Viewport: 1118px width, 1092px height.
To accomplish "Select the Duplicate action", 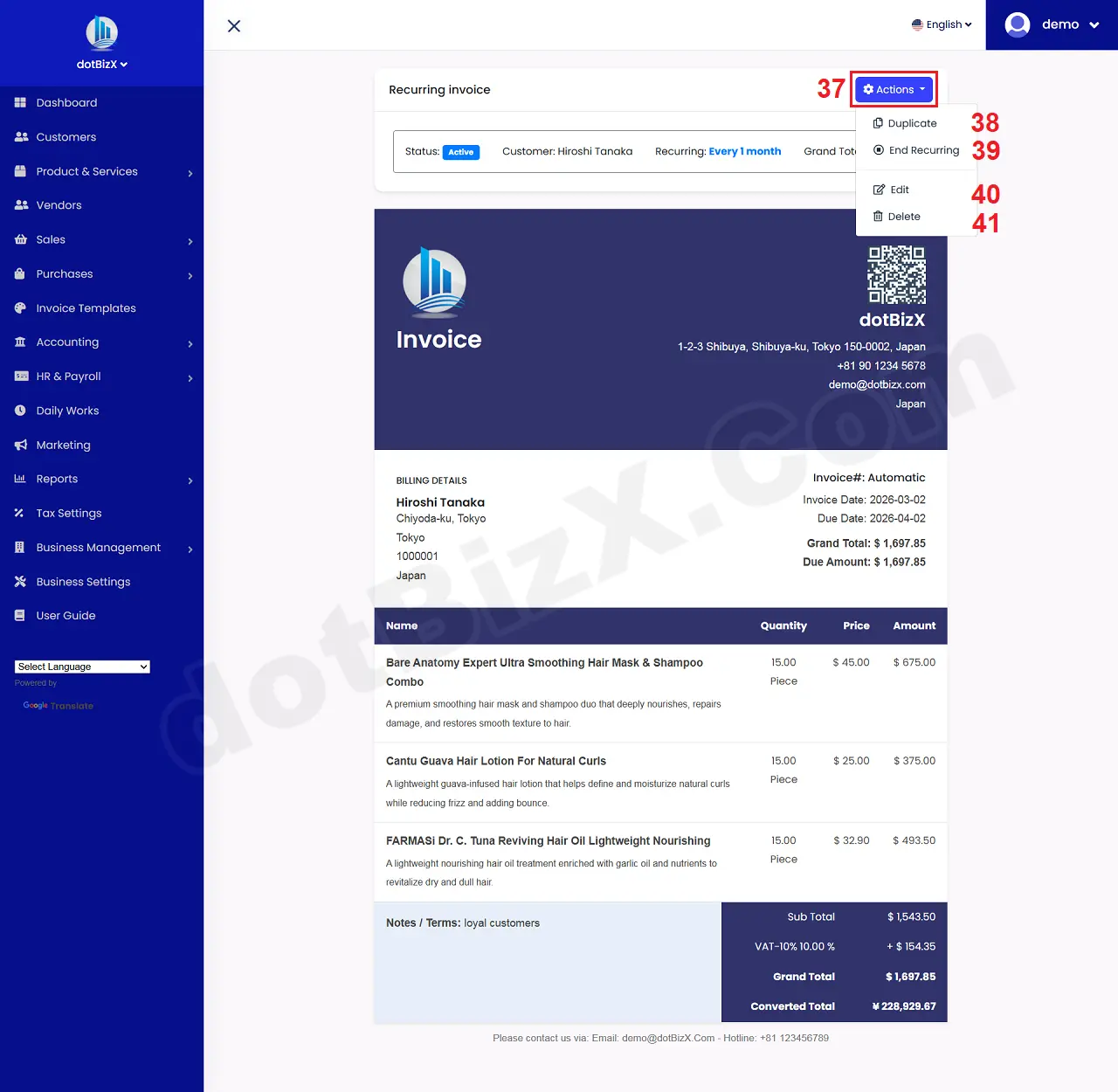I will click(x=912, y=122).
